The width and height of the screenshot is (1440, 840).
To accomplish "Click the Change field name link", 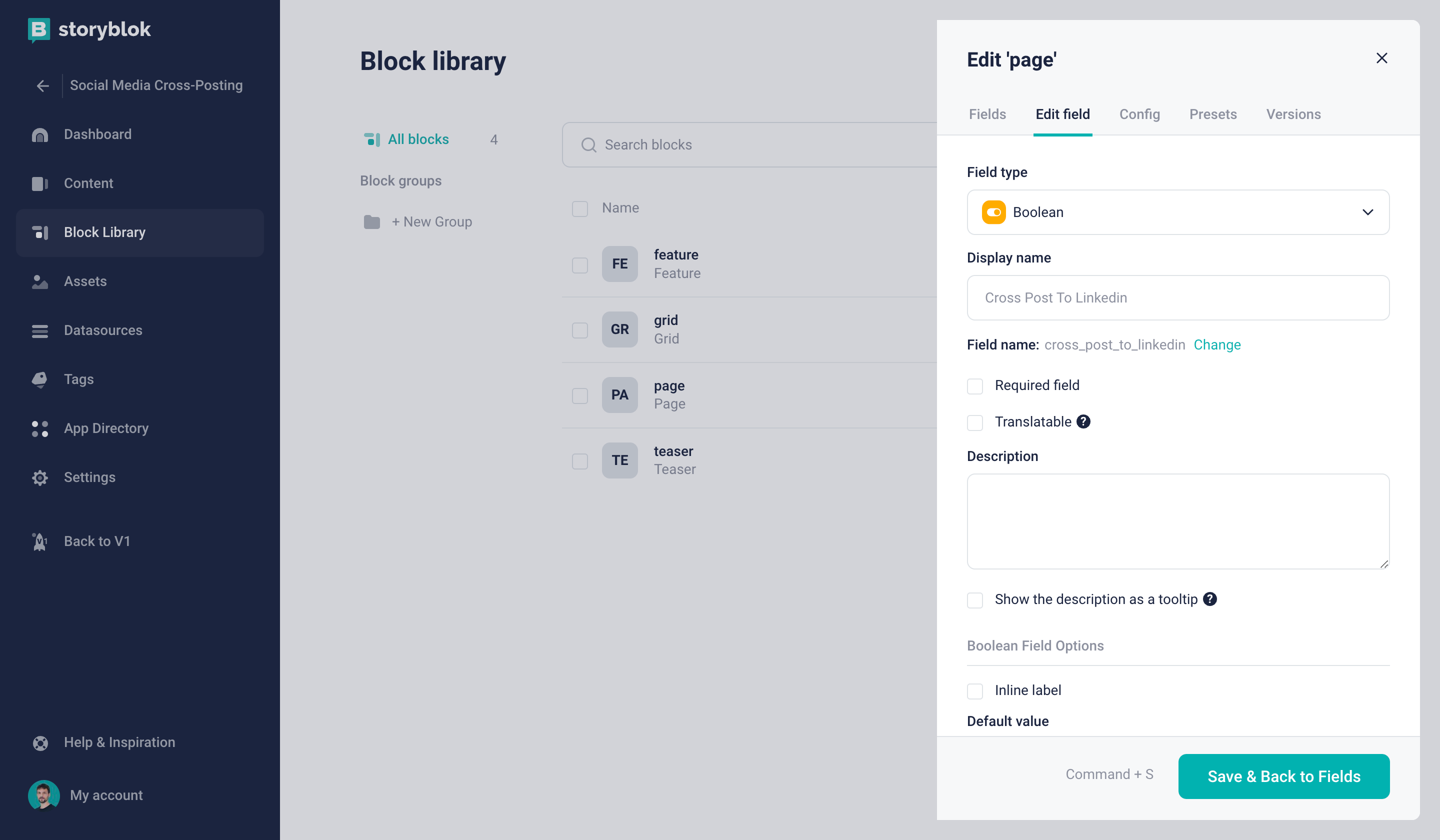I will click(x=1217, y=345).
